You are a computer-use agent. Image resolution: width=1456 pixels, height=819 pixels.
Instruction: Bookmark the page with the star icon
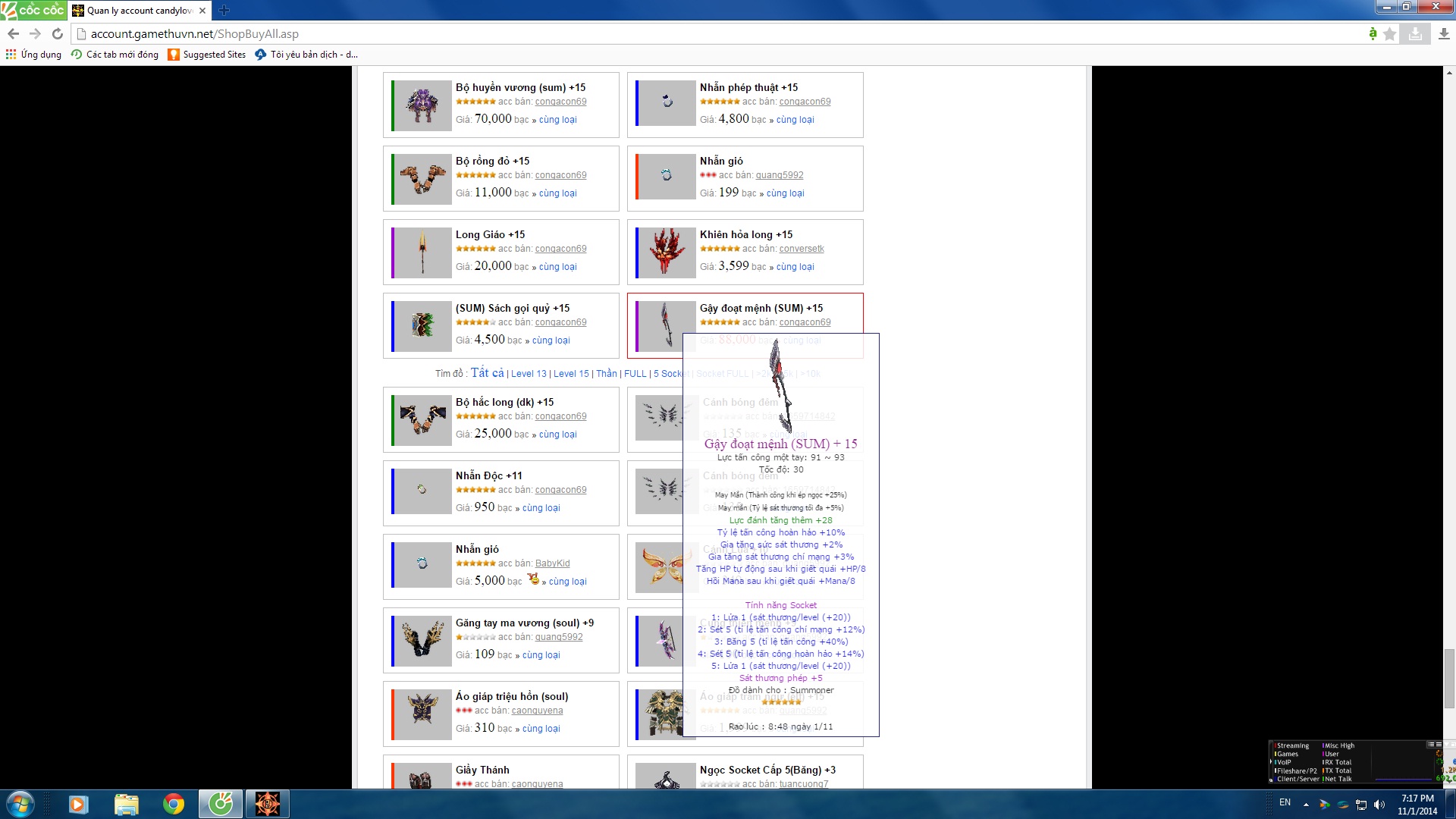[x=1389, y=33]
